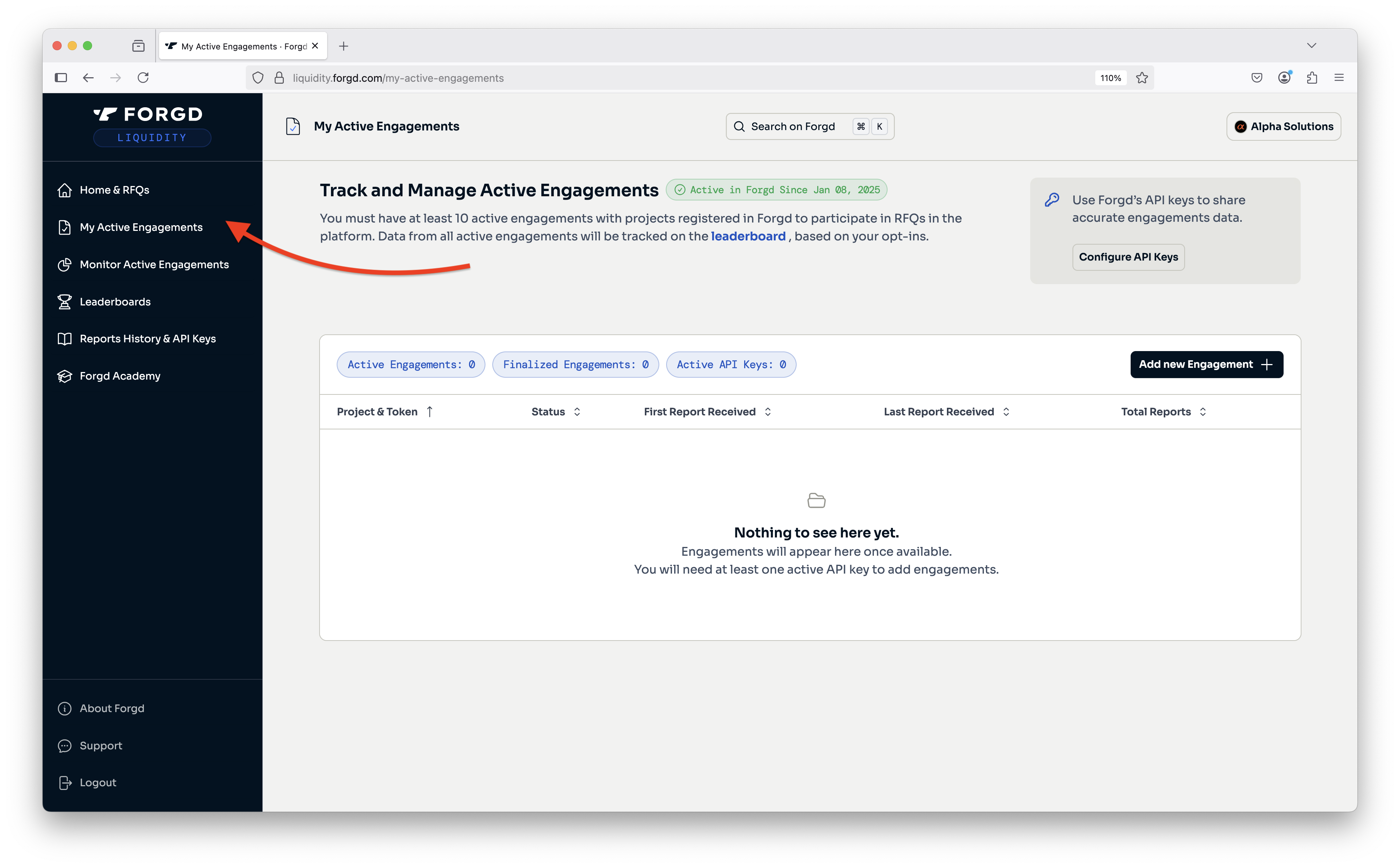Image resolution: width=1400 pixels, height=868 pixels.
Task: Click the Leaderboards trophy icon in sidebar
Action: tap(64, 301)
